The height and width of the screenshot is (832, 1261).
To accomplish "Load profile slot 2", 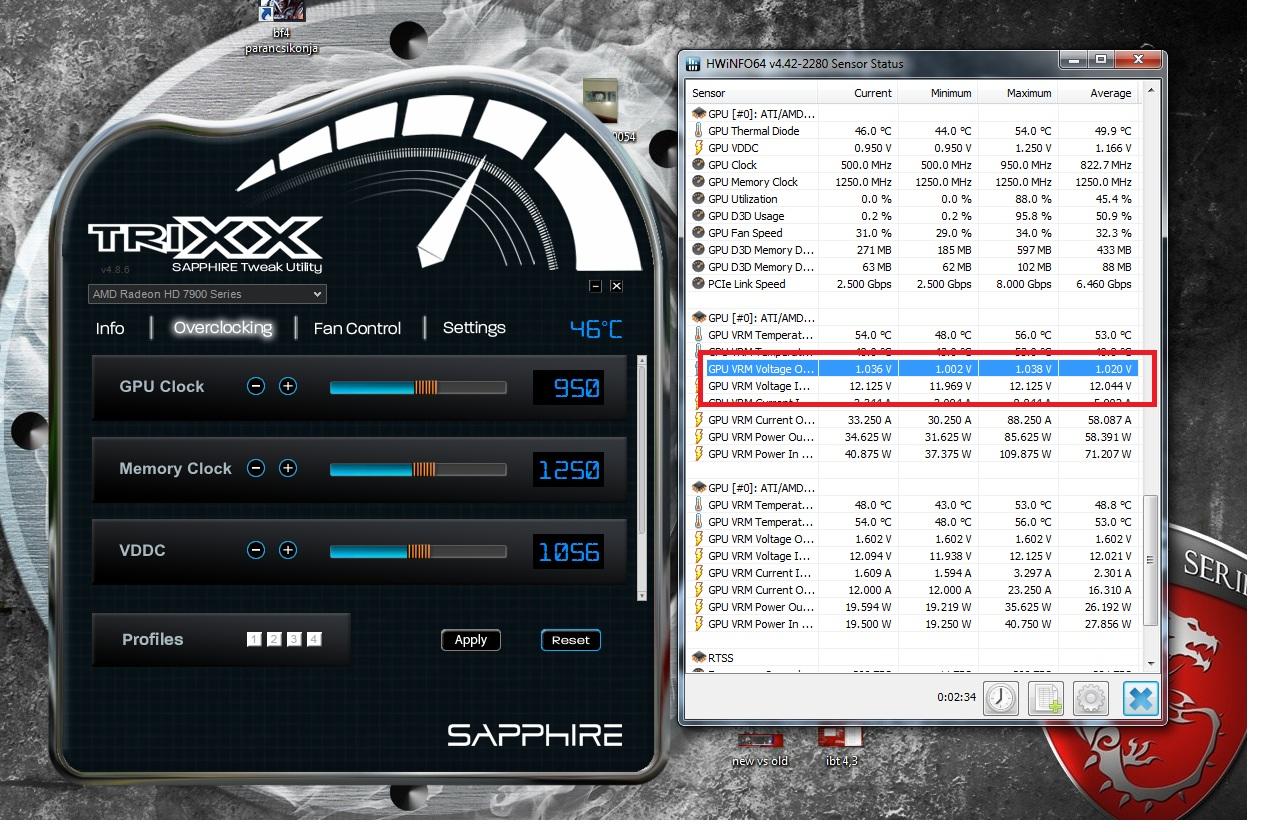I will point(274,639).
